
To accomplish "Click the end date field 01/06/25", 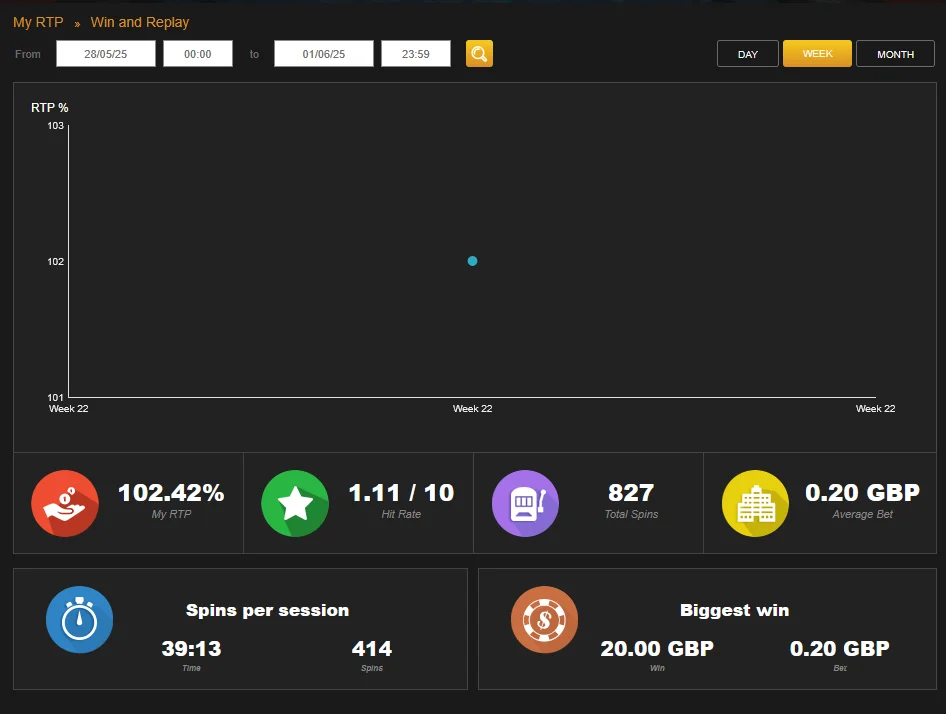I will point(324,54).
